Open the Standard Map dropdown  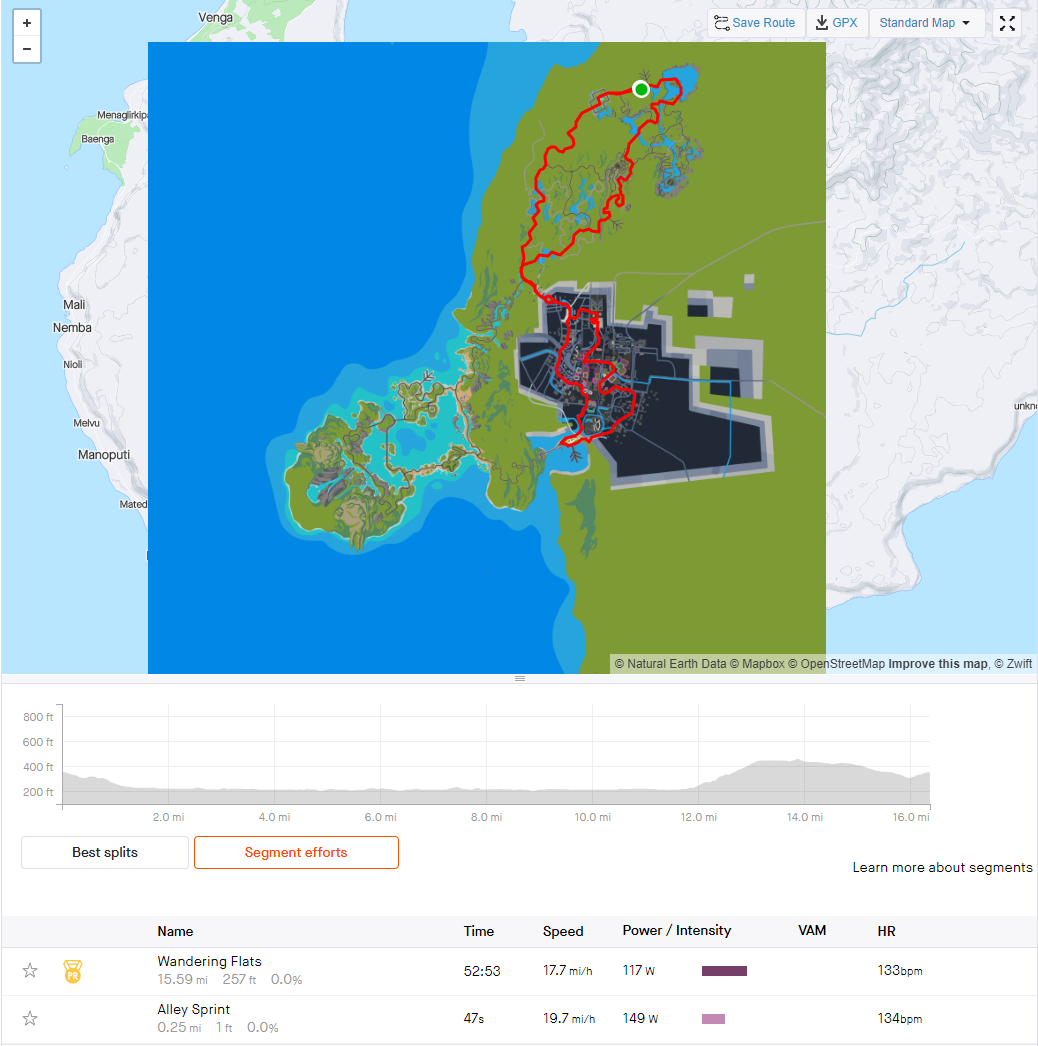[926, 23]
